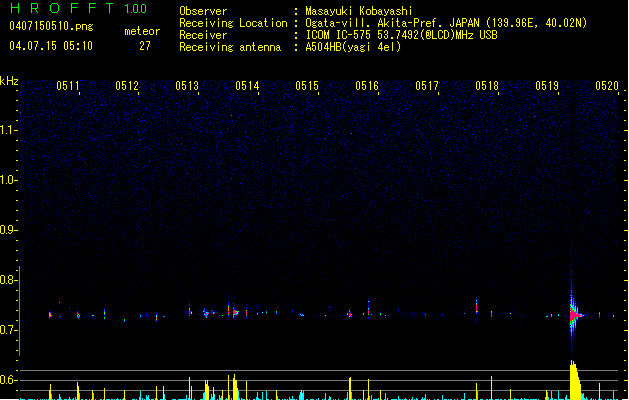The image size is (629, 400).
Task: Click the 'Receiver' label
Action: click(x=203, y=35)
